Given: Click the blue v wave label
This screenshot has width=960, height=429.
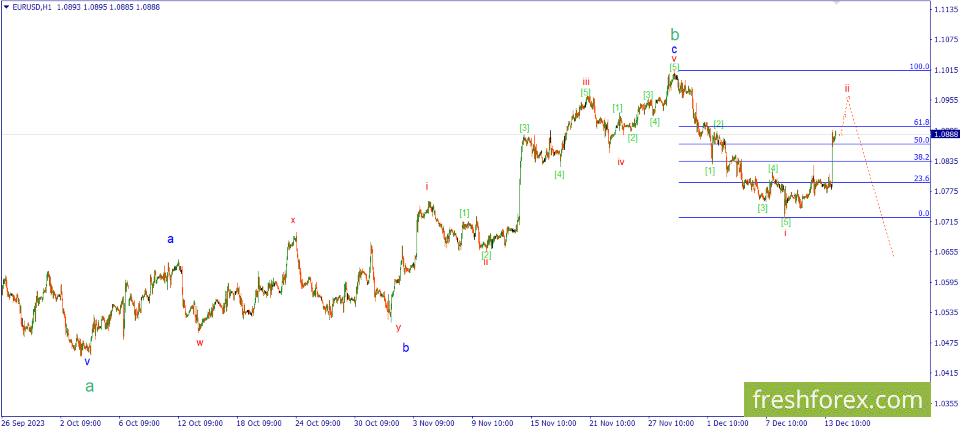Looking at the screenshot, I should click(x=87, y=361).
